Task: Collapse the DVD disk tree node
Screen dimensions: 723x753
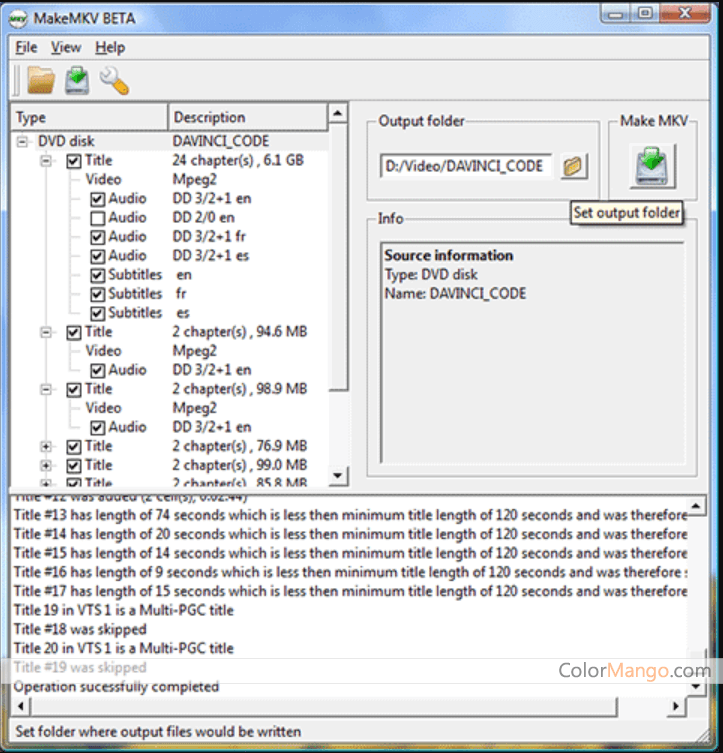Action: tap(23, 142)
